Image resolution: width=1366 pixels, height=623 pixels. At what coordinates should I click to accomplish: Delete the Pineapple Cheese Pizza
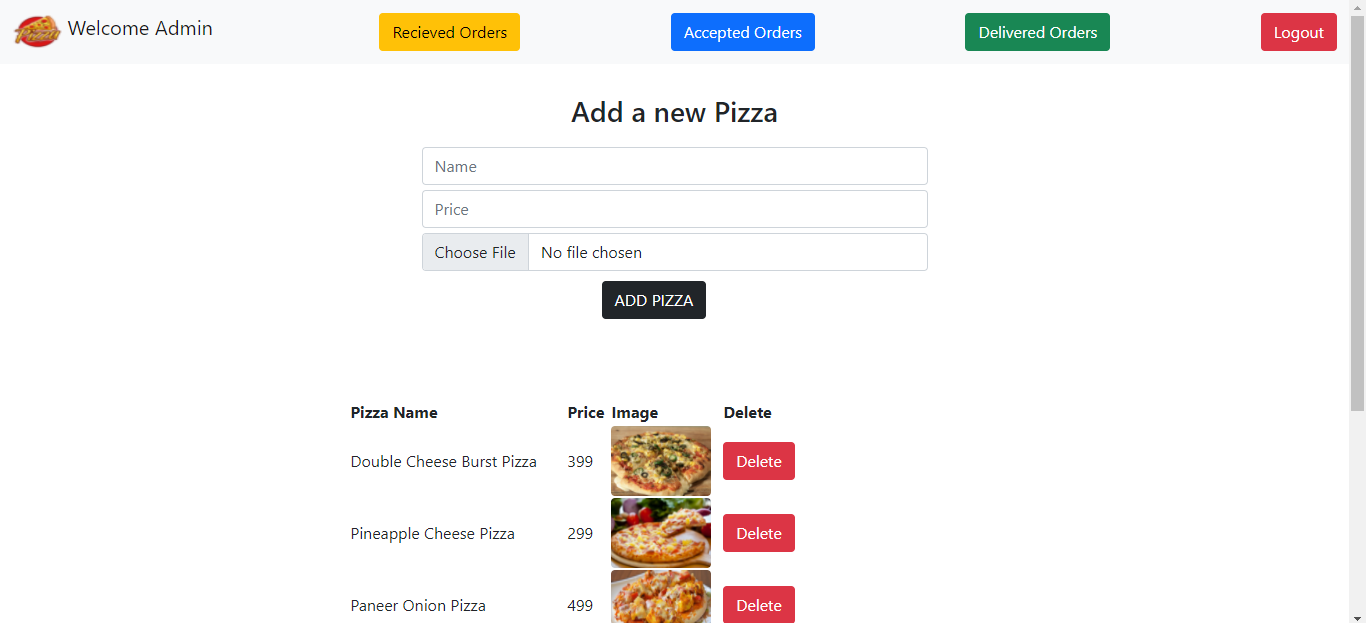pos(758,533)
